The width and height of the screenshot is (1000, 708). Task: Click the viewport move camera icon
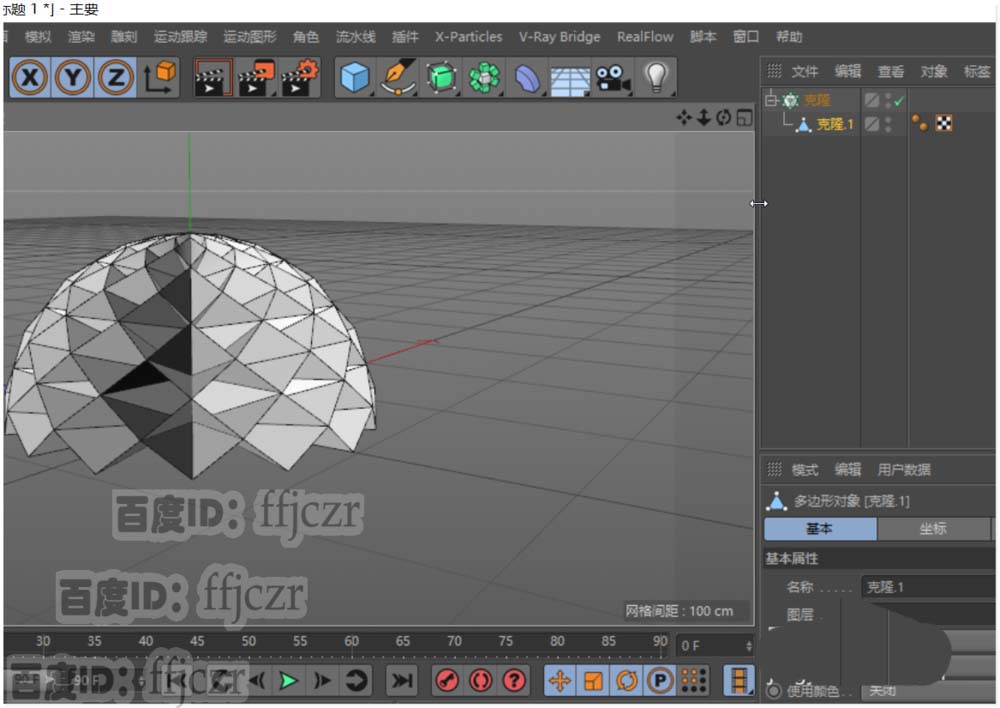[x=684, y=117]
